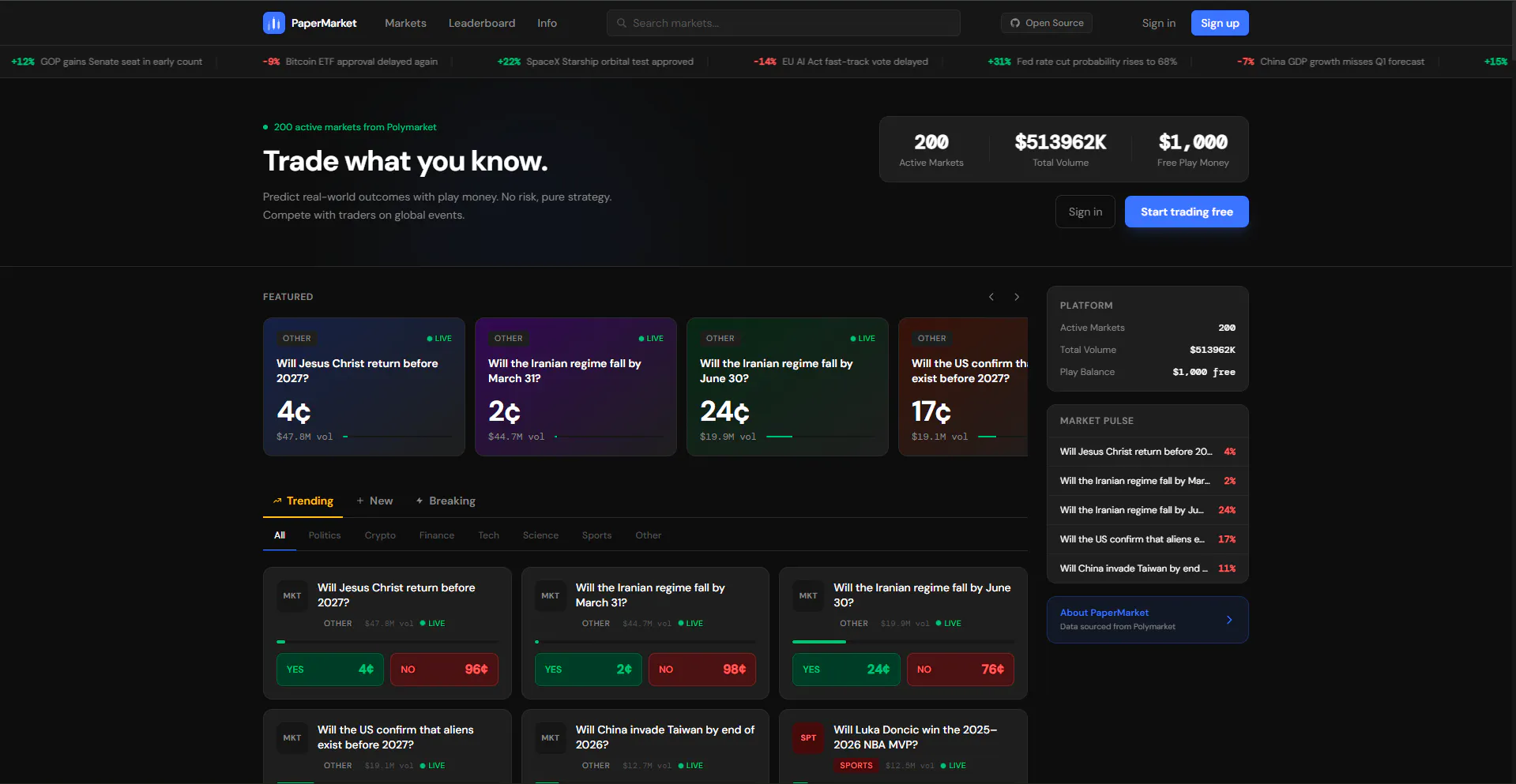
Task: Click MKT icon on Iranian regime March 31 card
Action: (551, 596)
